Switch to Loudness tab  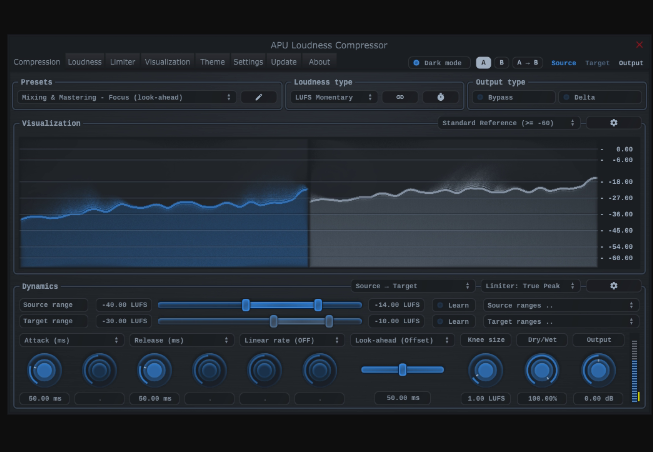[x=85, y=62]
